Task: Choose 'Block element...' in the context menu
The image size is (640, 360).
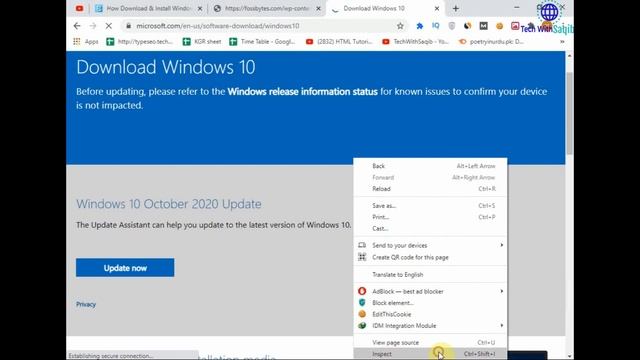Action: click(430, 302)
